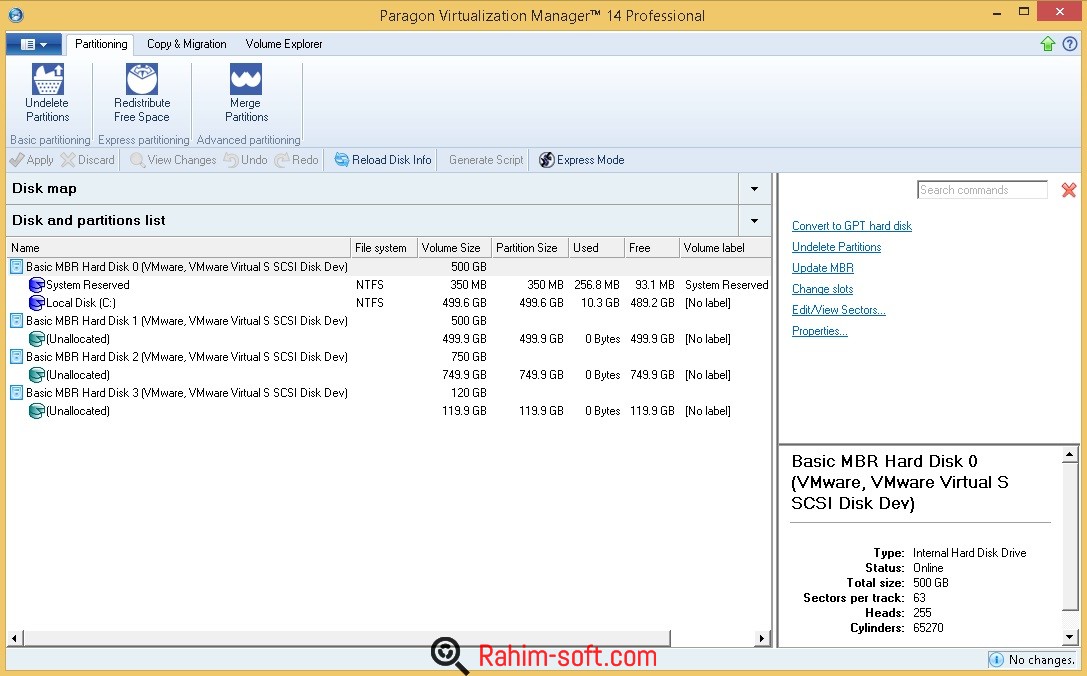Click the Convert to GPT hard disk link
The height and width of the screenshot is (676, 1087).
tap(851, 226)
